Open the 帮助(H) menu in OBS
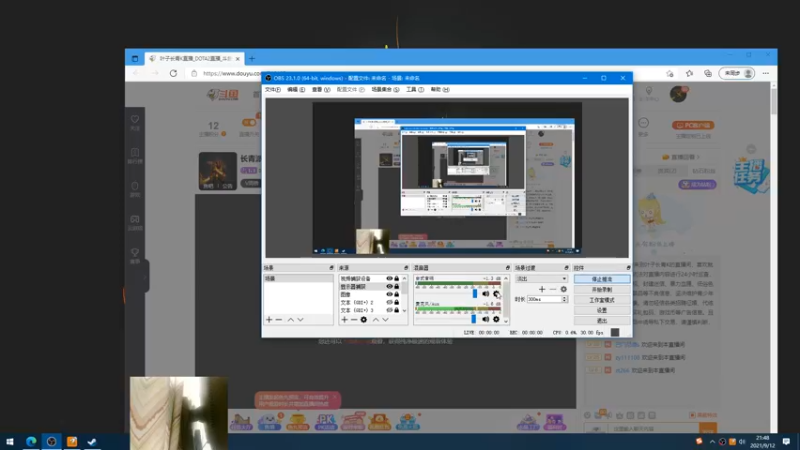The image size is (800, 450). pos(440,90)
